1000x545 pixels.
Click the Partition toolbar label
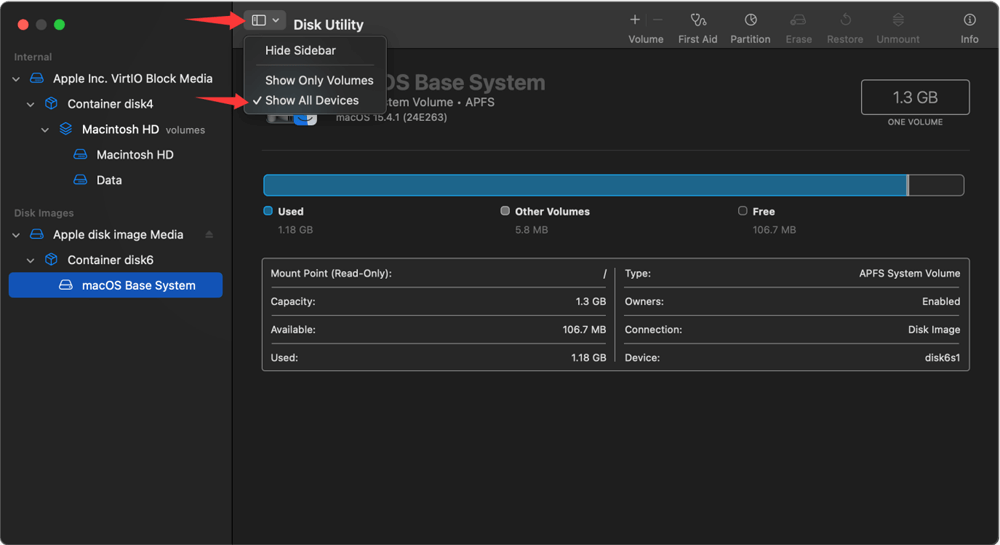point(750,39)
